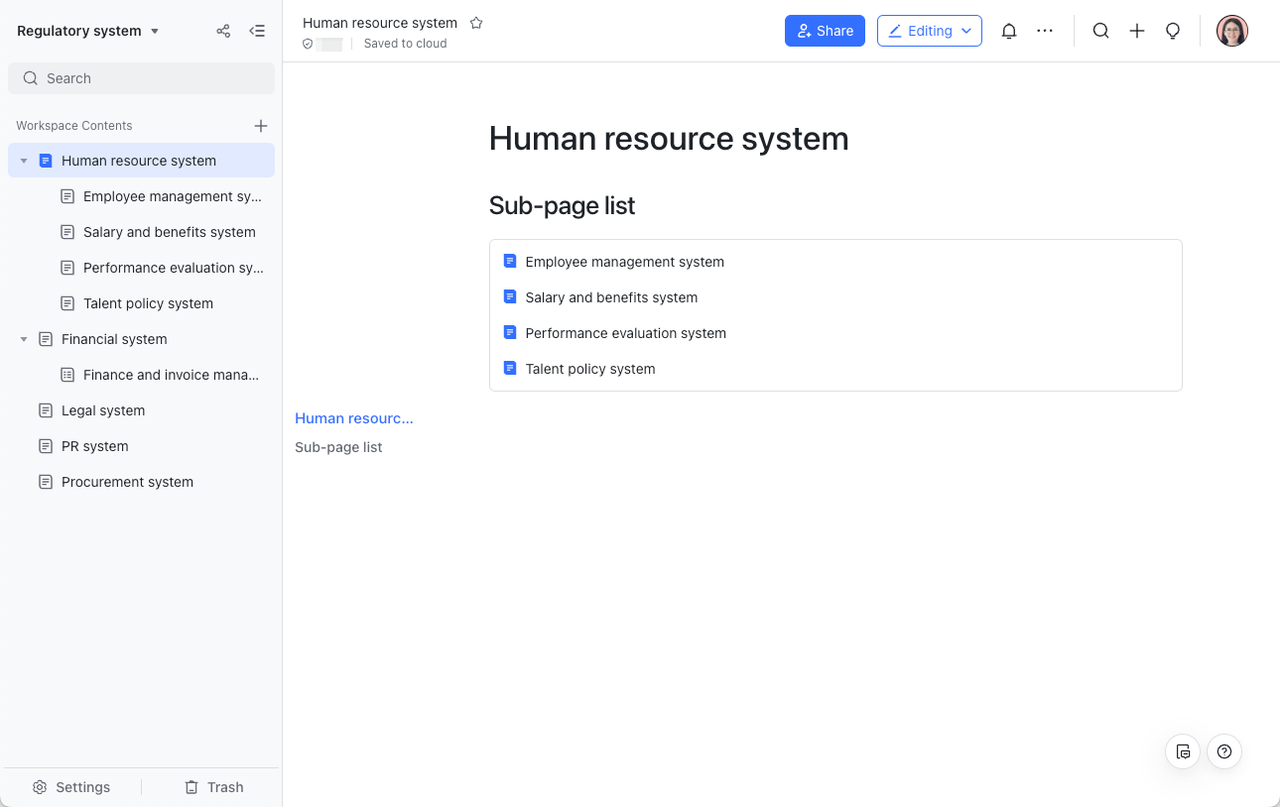The height and width of the screenshot is (807, 1280).
Task: Open the more options ellipsis menu
Action: (1045, 31)
